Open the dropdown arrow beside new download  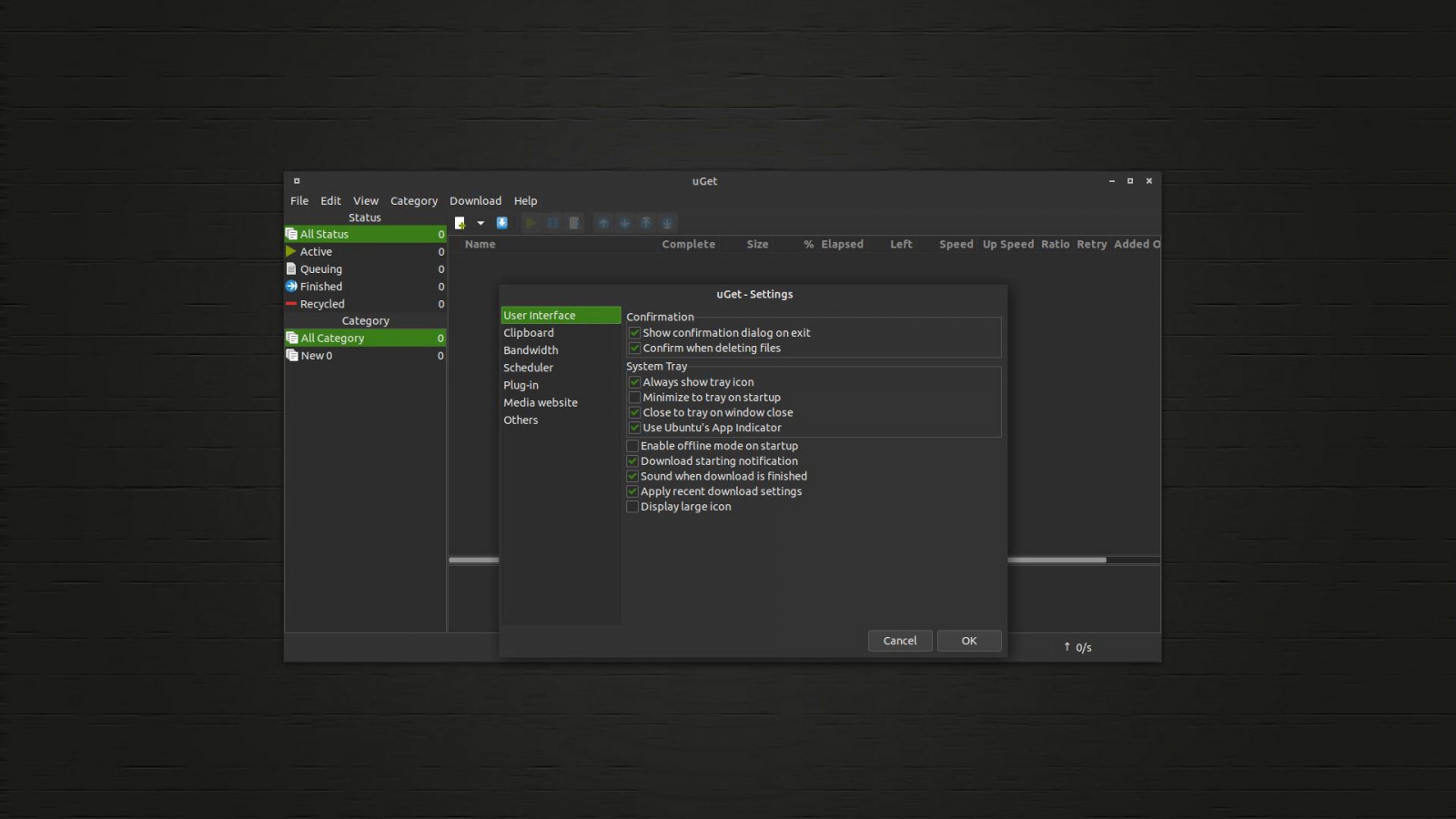pyautogui.click(x=480, y=223)
